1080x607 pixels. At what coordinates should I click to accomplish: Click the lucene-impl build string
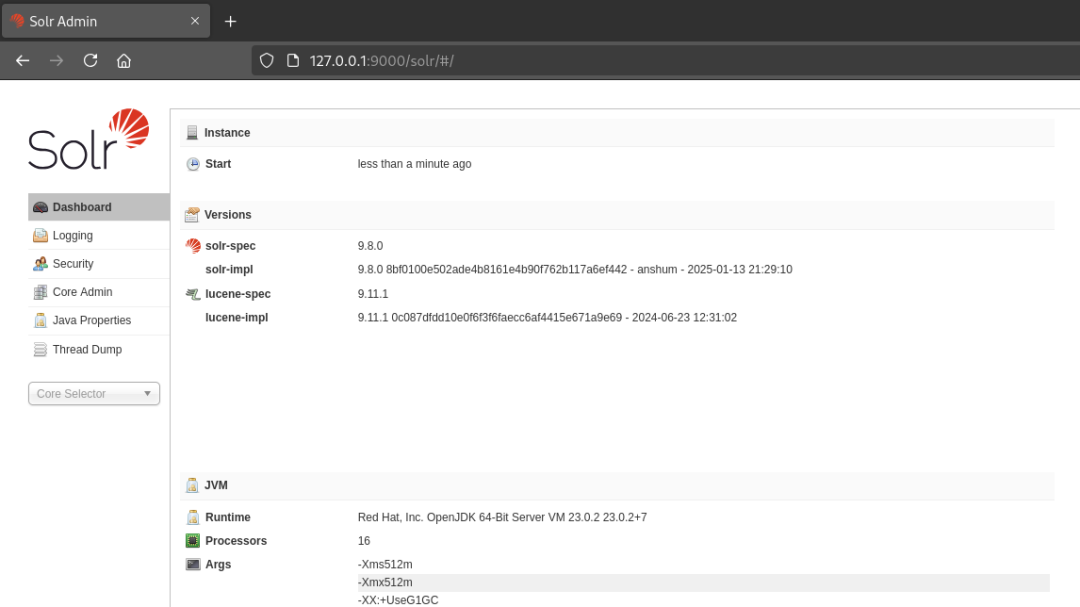(547, 318)
